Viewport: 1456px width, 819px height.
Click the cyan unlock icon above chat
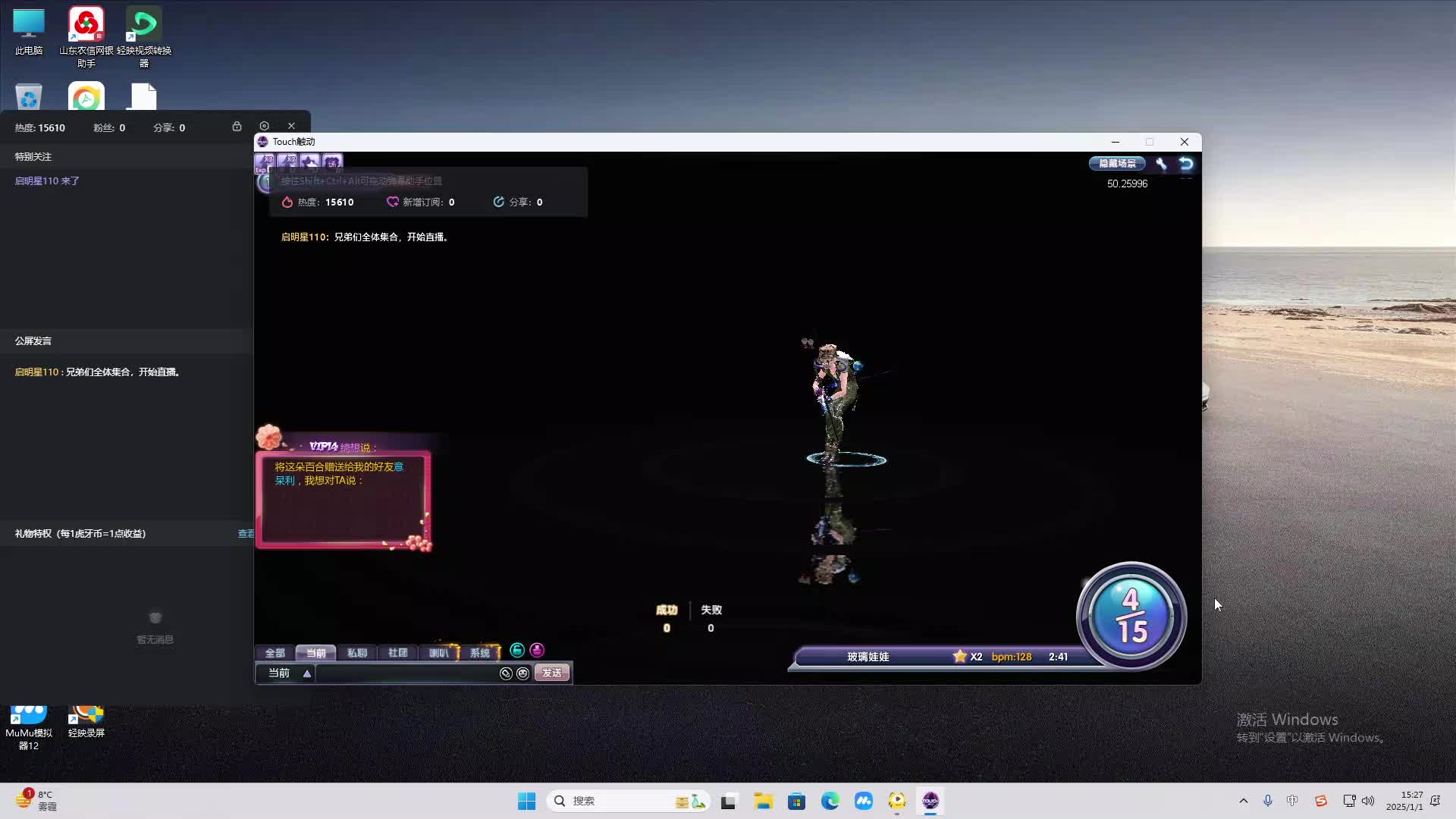coord(517,650)
